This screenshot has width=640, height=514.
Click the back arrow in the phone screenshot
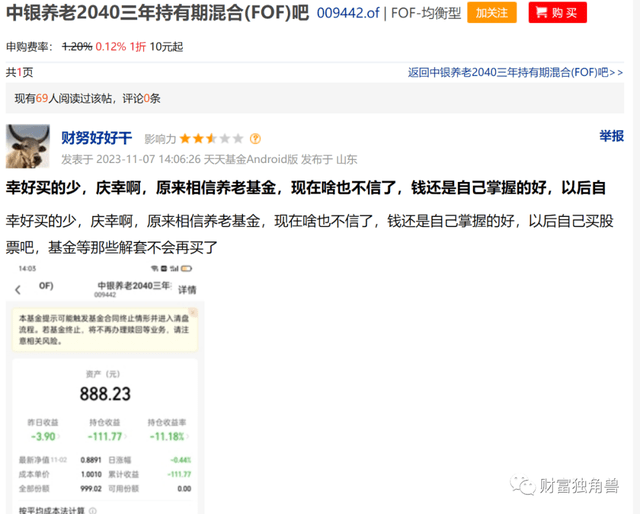(19, 289)
